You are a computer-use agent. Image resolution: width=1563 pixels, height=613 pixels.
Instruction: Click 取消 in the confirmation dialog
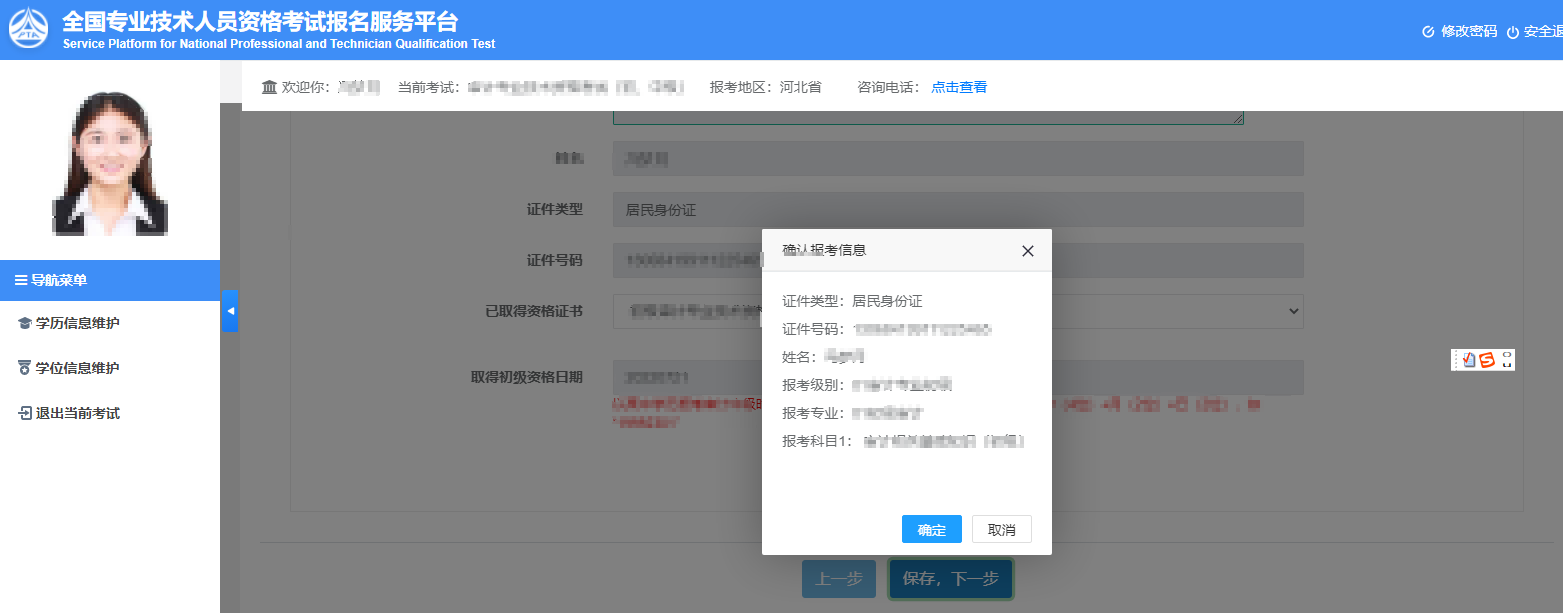click(1001, 530)
